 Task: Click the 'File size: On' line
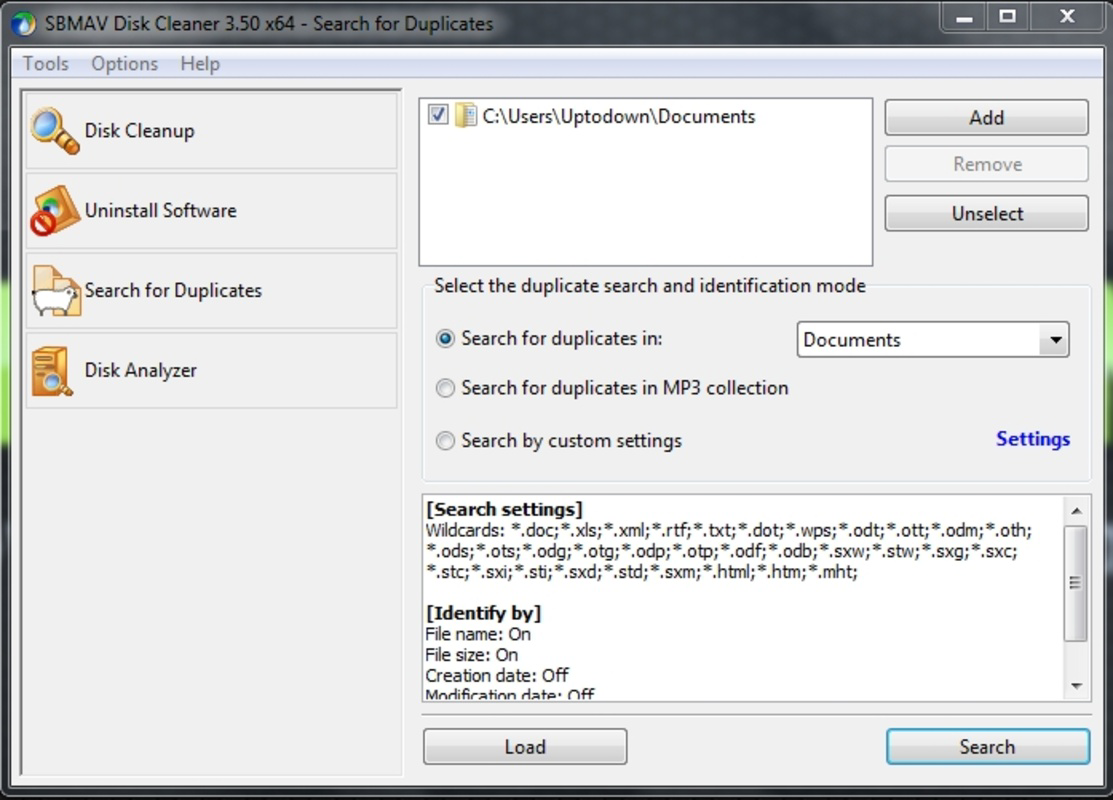tap(471, 654)
